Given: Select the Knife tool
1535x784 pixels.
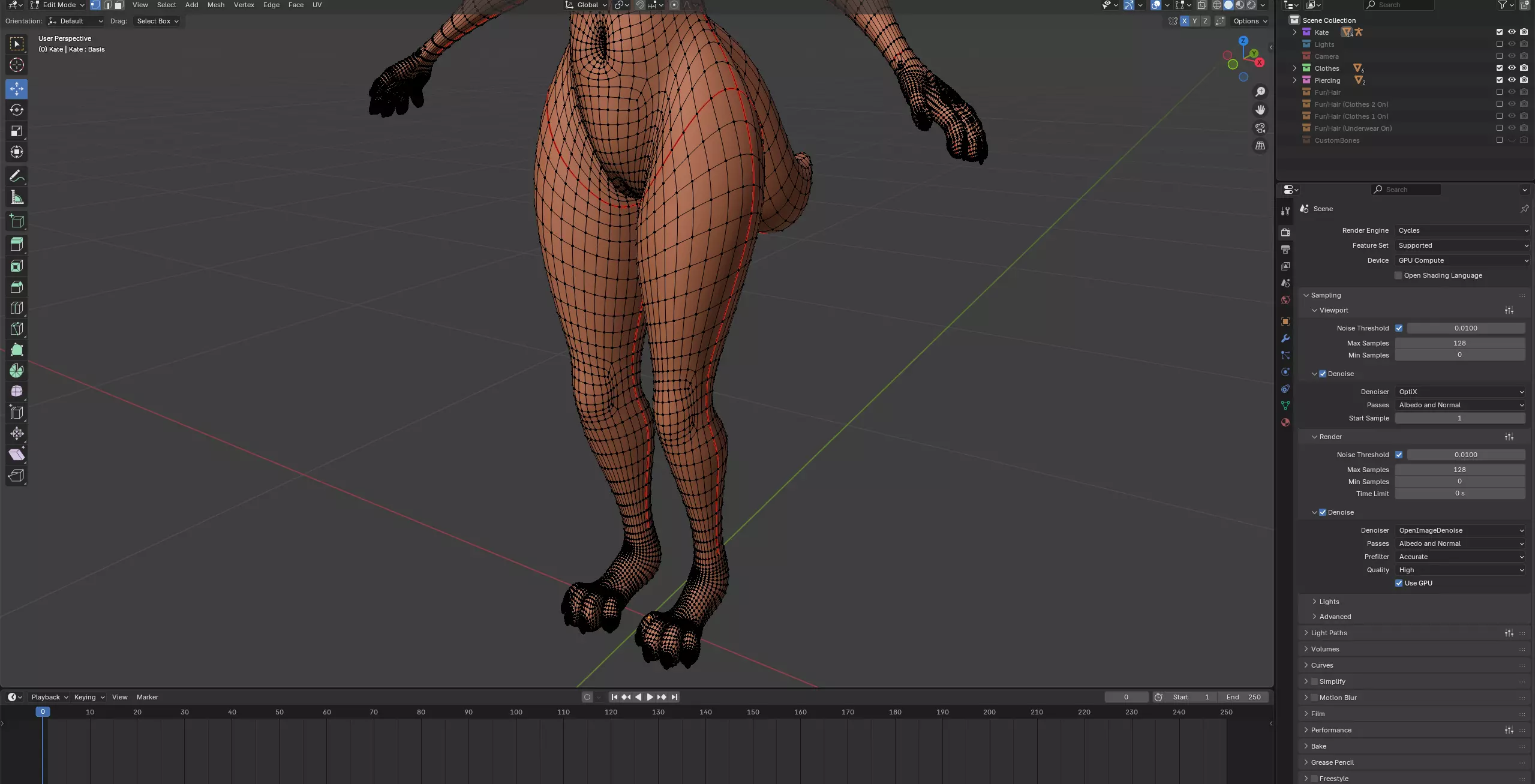Looking at the screenshot, I should tap(17, 329).
